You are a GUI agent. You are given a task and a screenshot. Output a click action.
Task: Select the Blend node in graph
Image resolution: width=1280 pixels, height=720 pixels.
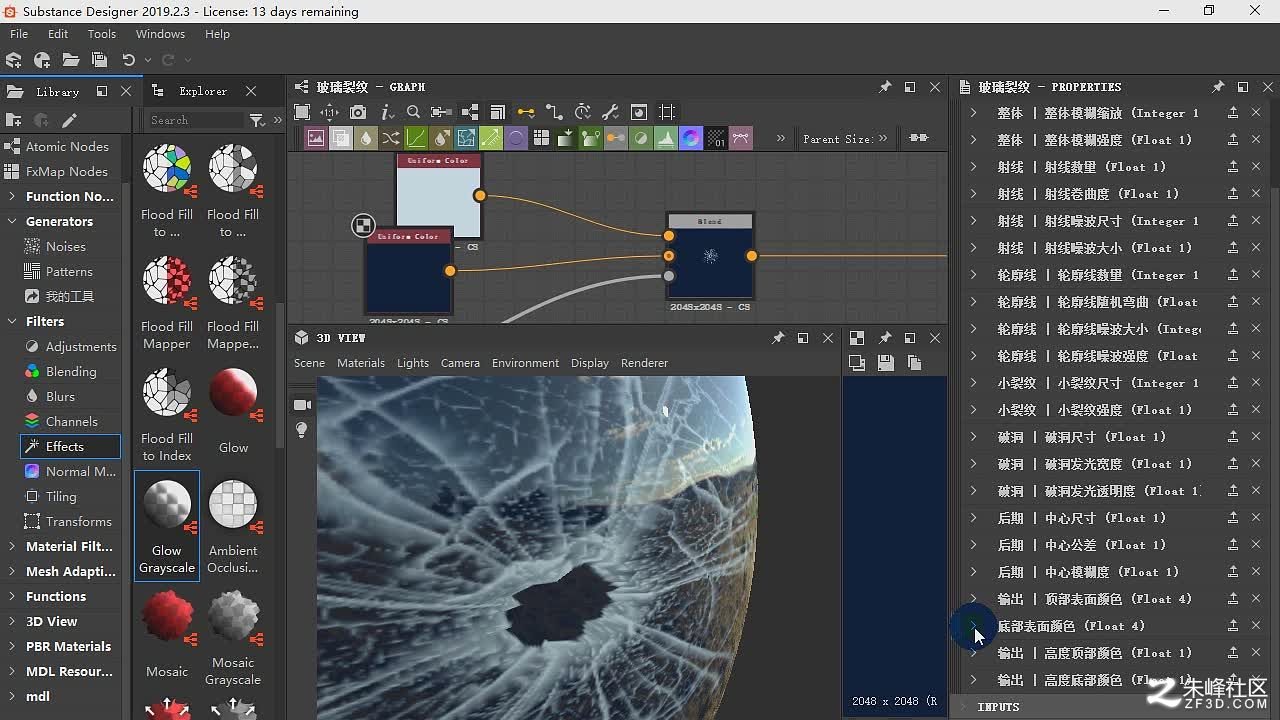pyautogui.click(x=710, y=257)
